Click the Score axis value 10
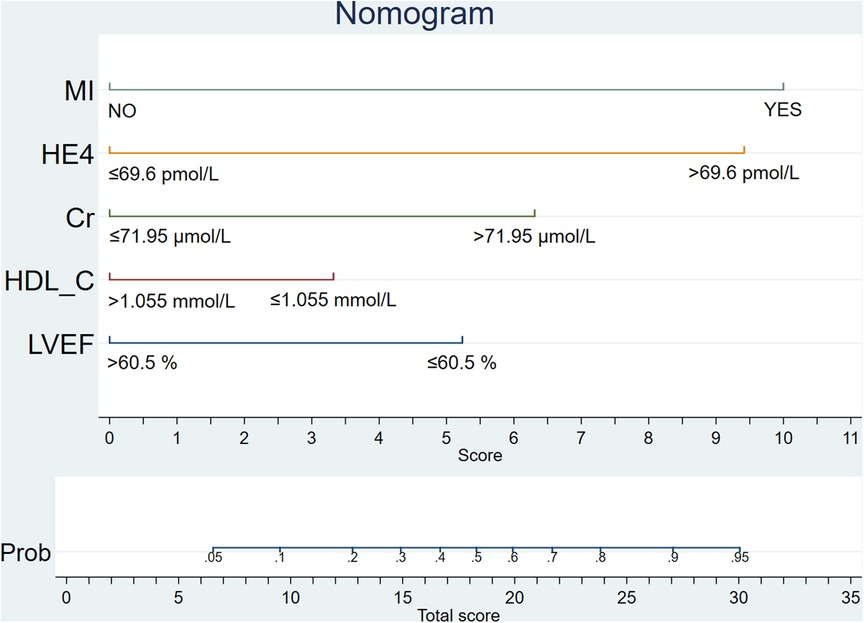 [x=784, y=438]
